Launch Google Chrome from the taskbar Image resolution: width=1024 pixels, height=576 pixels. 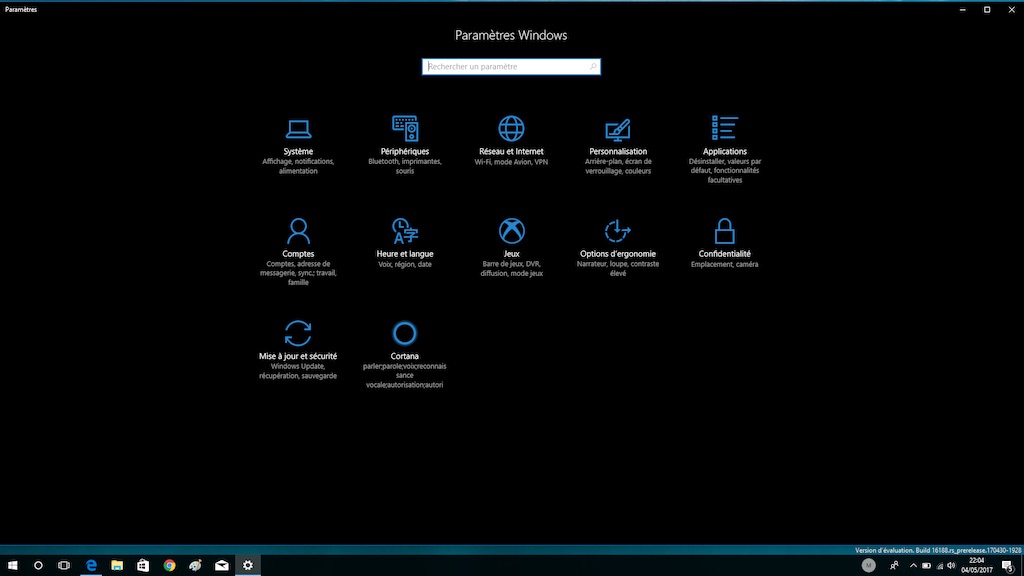[169, 565]
